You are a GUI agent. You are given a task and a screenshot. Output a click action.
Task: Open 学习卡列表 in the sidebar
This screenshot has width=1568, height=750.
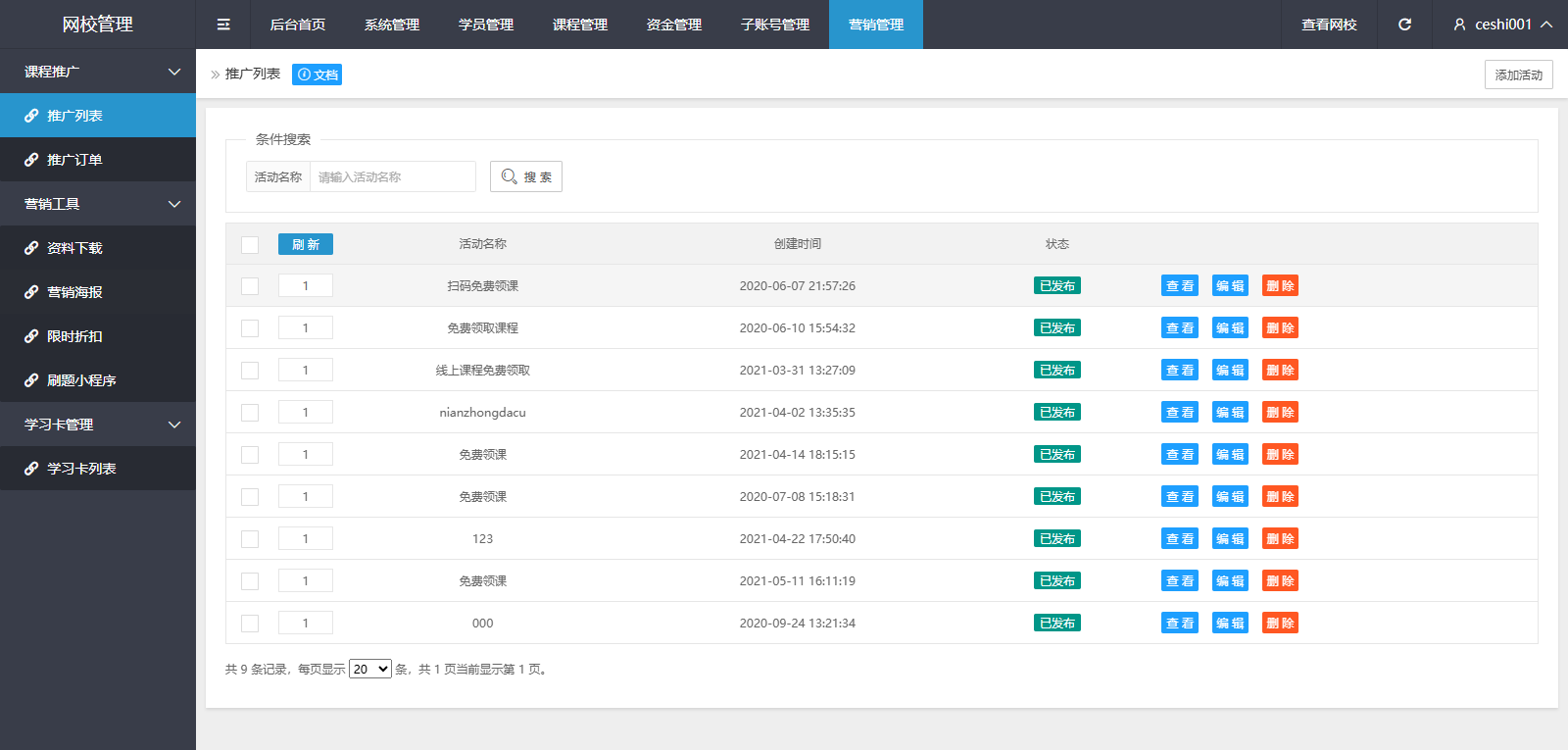[x=98, y=469]
